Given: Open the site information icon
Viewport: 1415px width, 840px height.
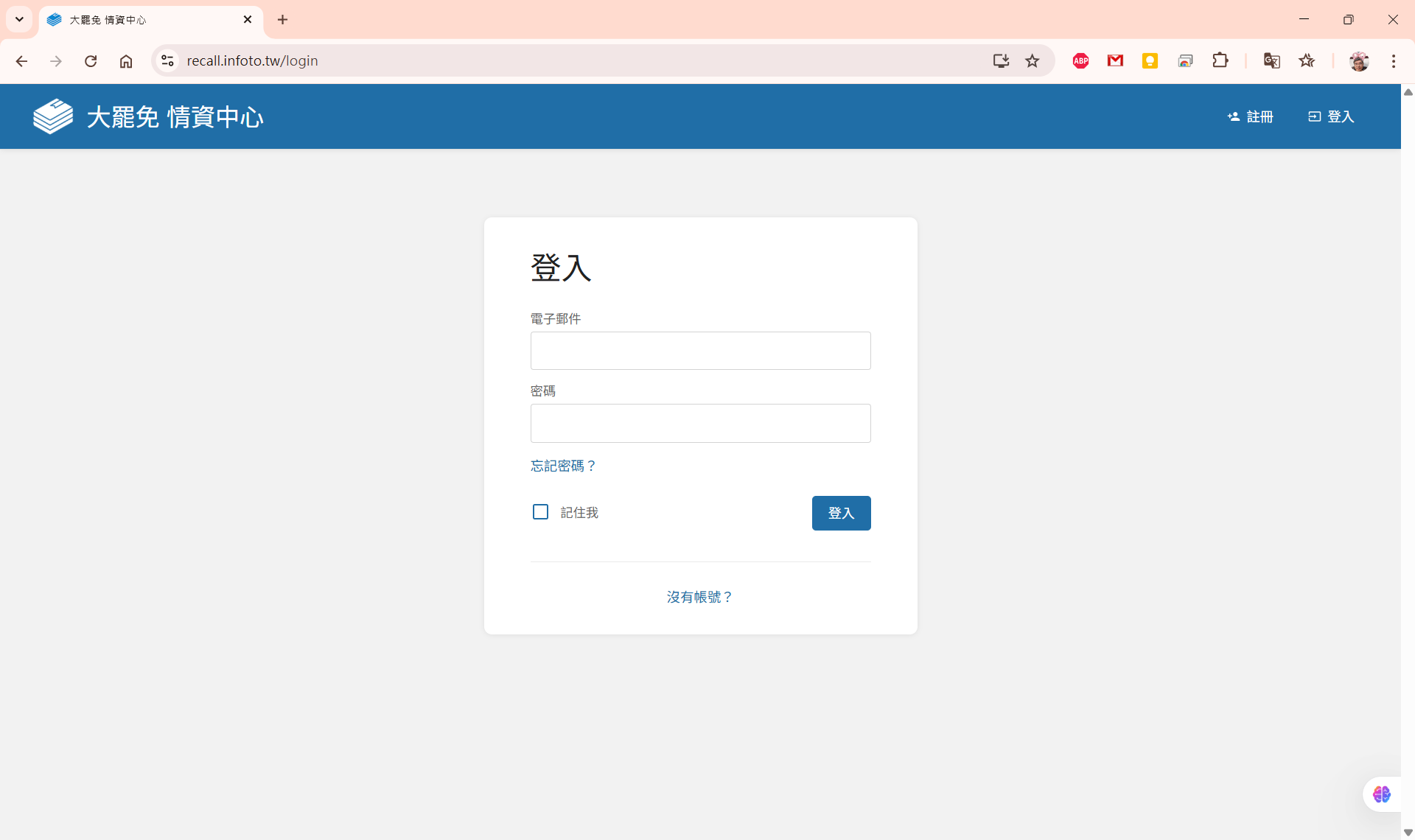Looking at the screenshot, I should 168,61.
